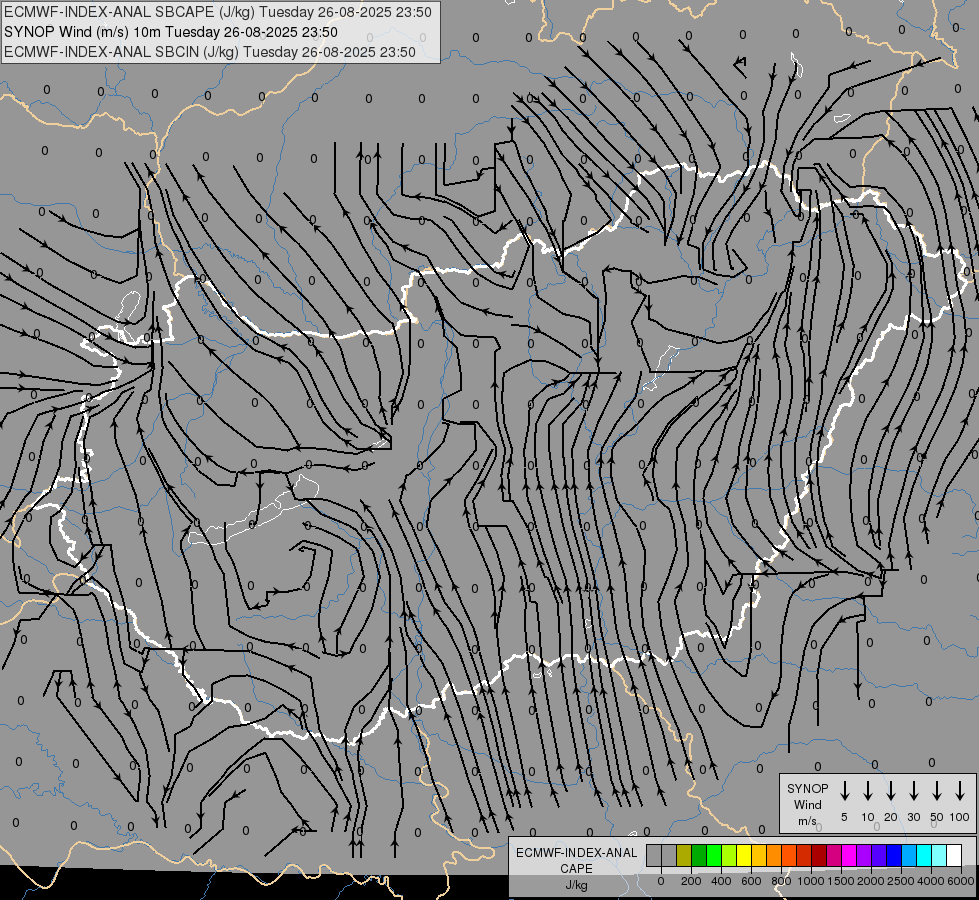This screenshot has height=900, width=979.
Task: Select the ECMWF-INDEX-ANAL SBCAPE title line
Action: [217, 12]
